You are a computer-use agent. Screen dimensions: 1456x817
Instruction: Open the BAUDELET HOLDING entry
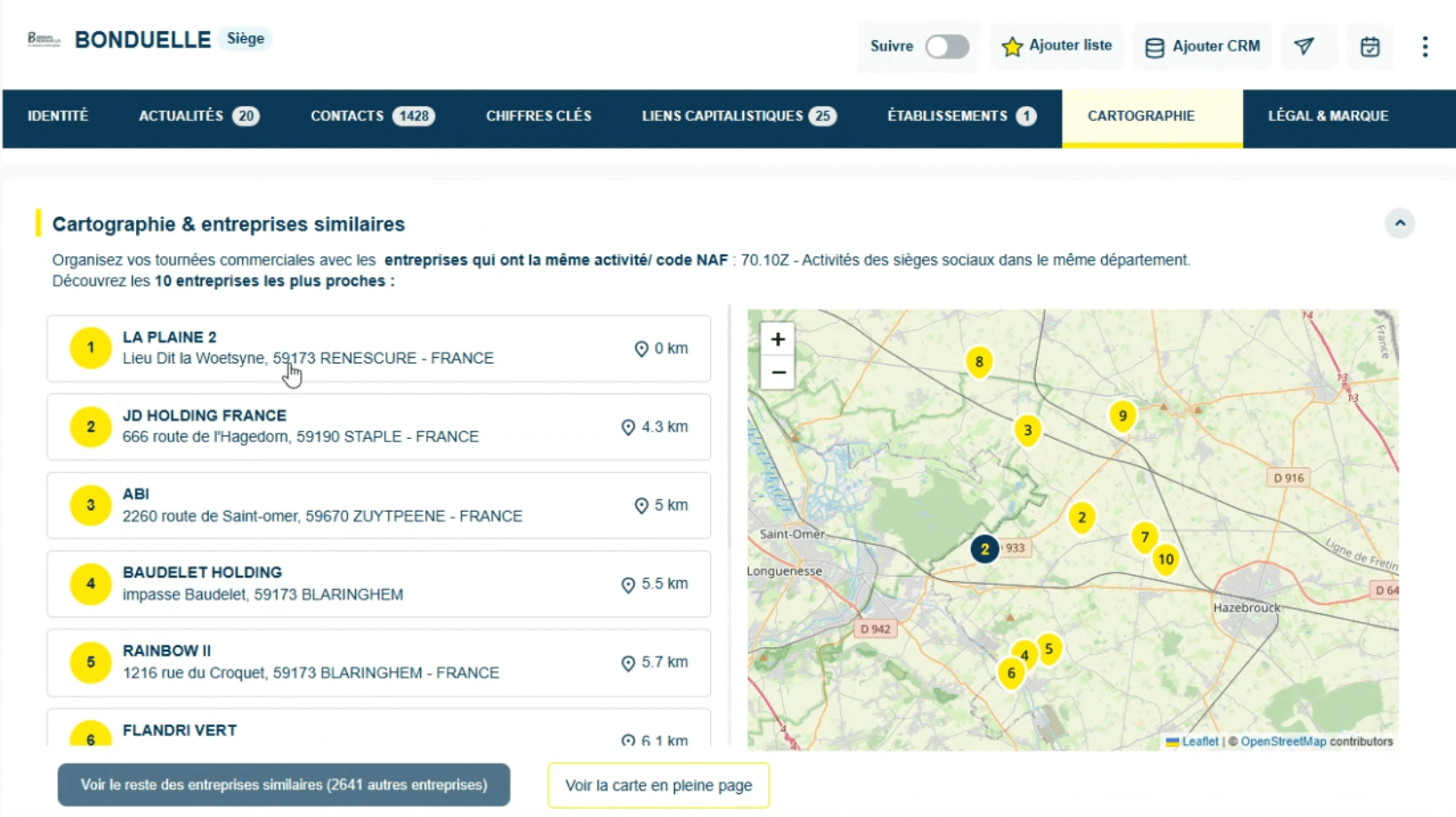[x=379, y=584]
